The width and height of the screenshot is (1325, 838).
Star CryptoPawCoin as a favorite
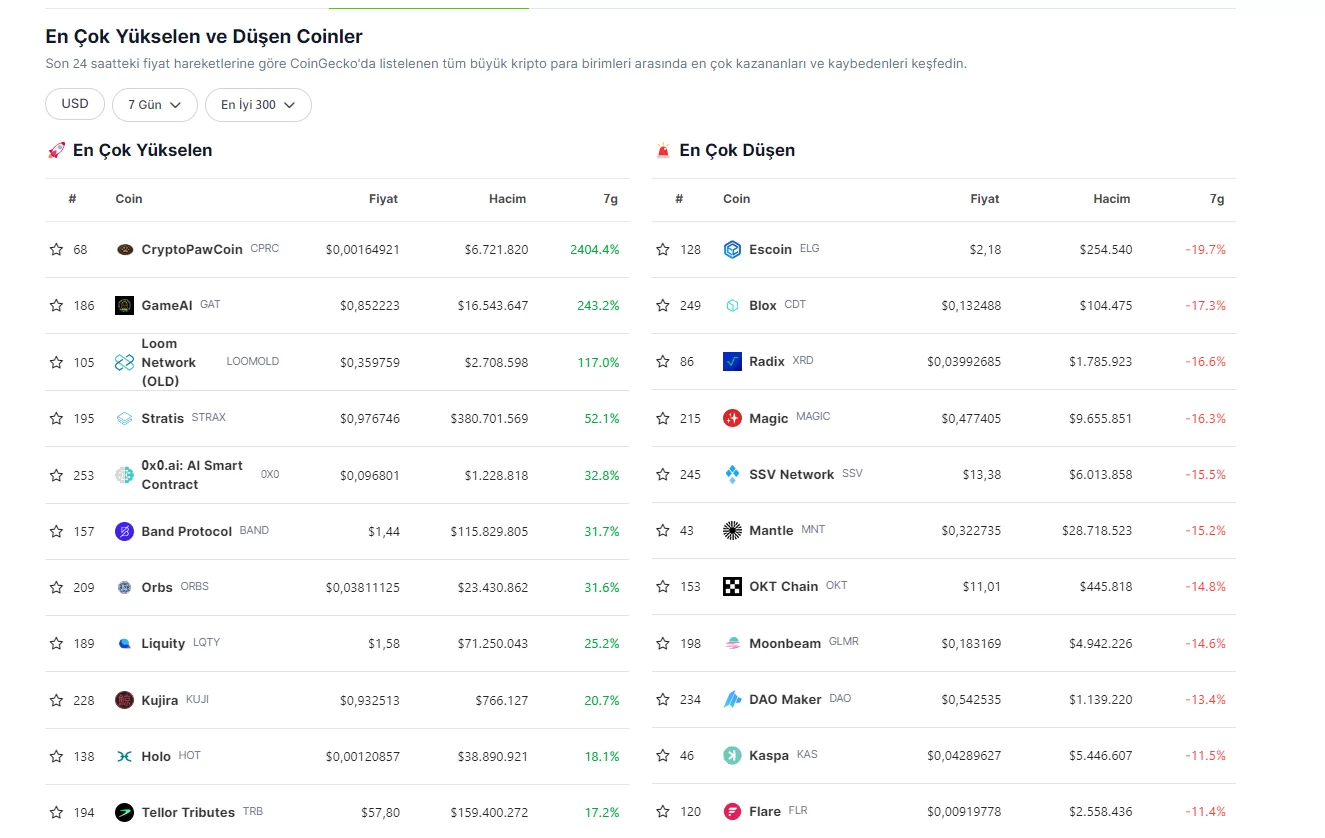pos(56,250)
